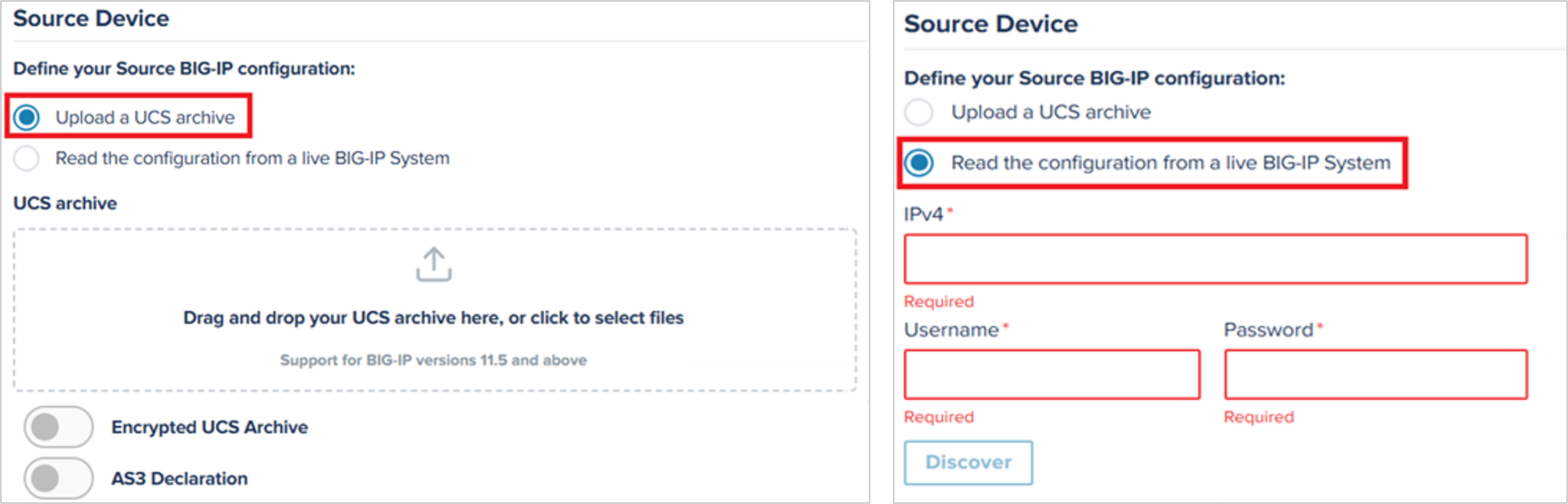Select Read the configuration from live BIG-IP radio in left panel
1568x504 pixels.
(x=27, y=158)
